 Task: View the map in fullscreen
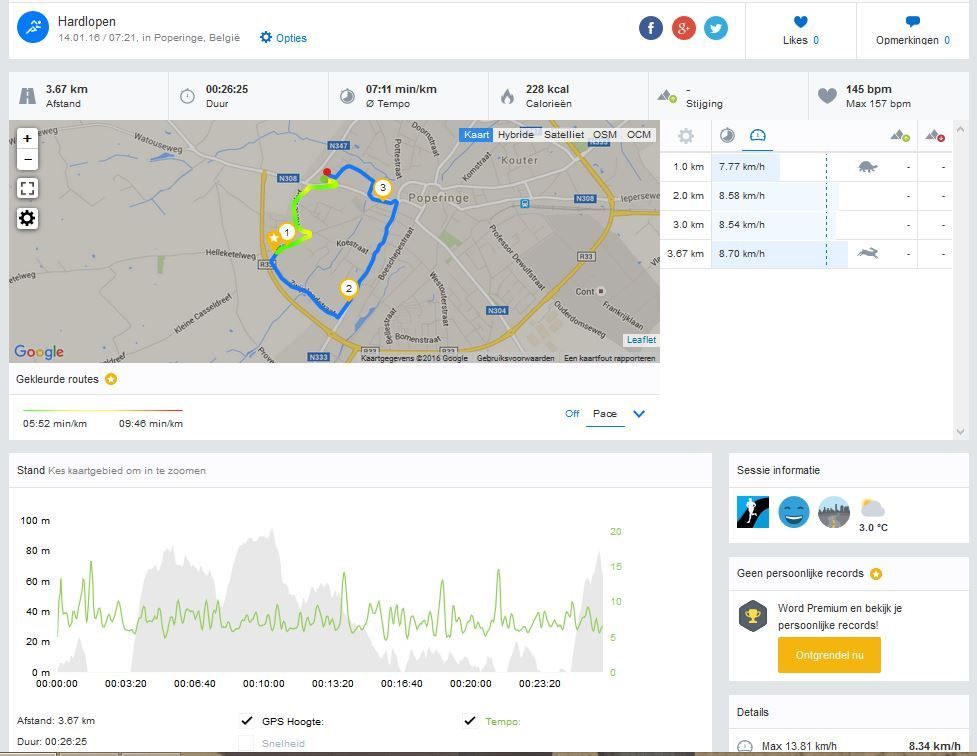point(28,188)
